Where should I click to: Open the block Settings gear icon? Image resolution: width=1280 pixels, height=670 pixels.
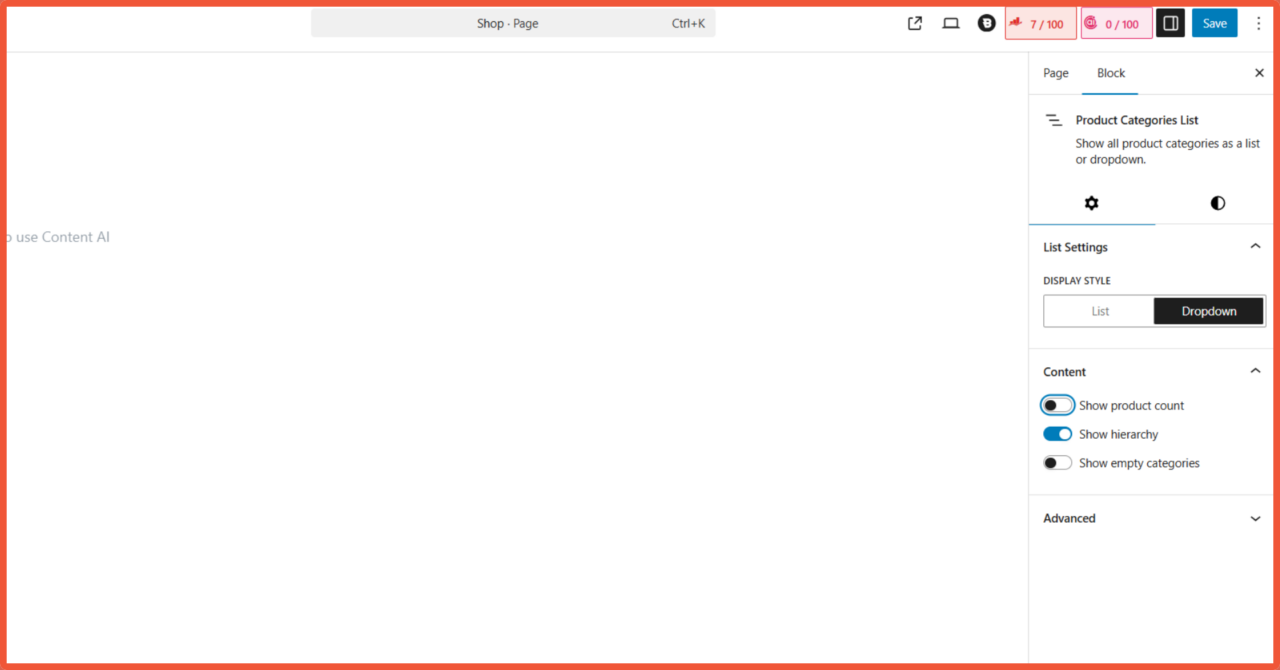point(1092,203)
